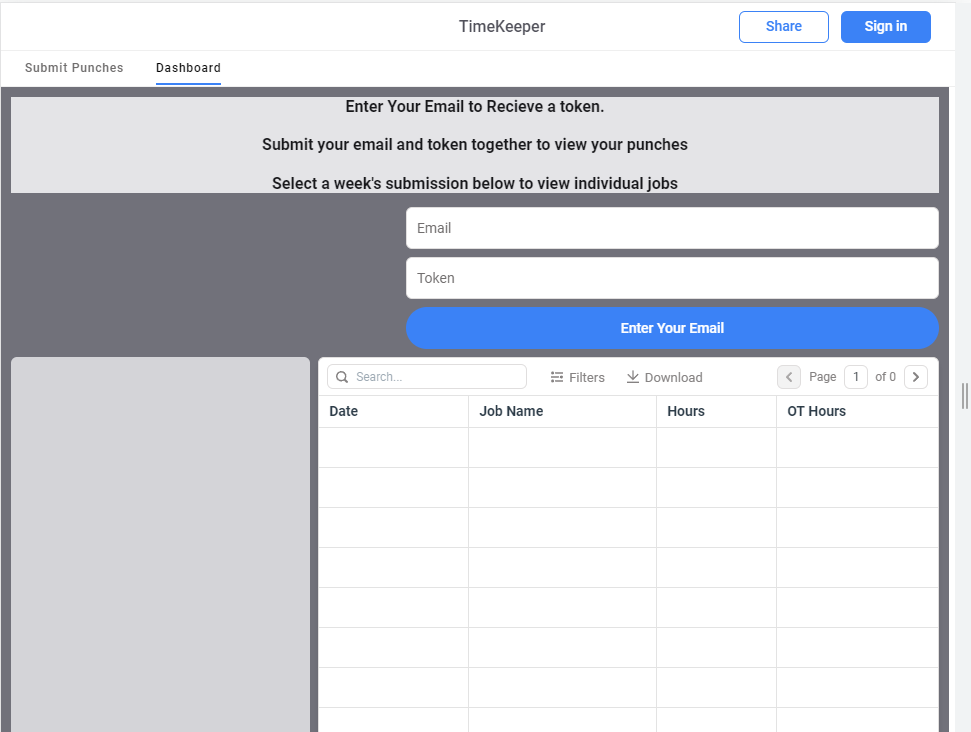Click the table Search box
This screenshot has width=971, height=732.
pyautogui.click(x=437, y=377)
